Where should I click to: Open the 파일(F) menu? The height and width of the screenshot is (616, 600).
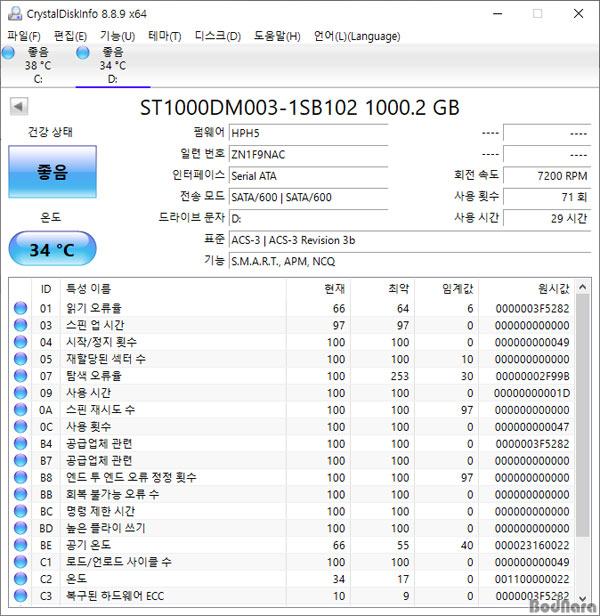coord(24,36)
